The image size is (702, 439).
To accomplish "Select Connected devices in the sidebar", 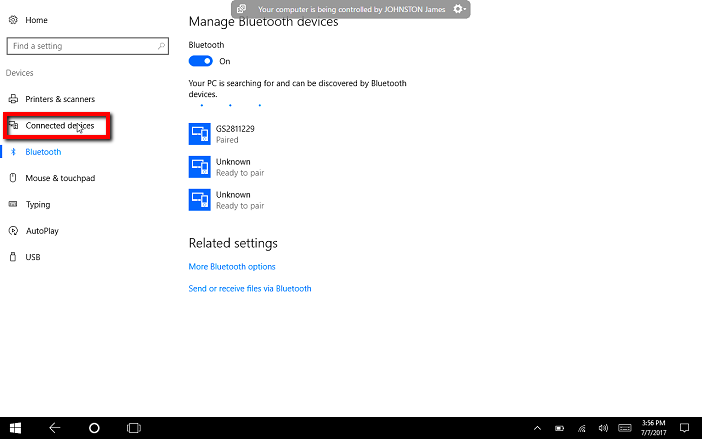I will coord(59,126).
